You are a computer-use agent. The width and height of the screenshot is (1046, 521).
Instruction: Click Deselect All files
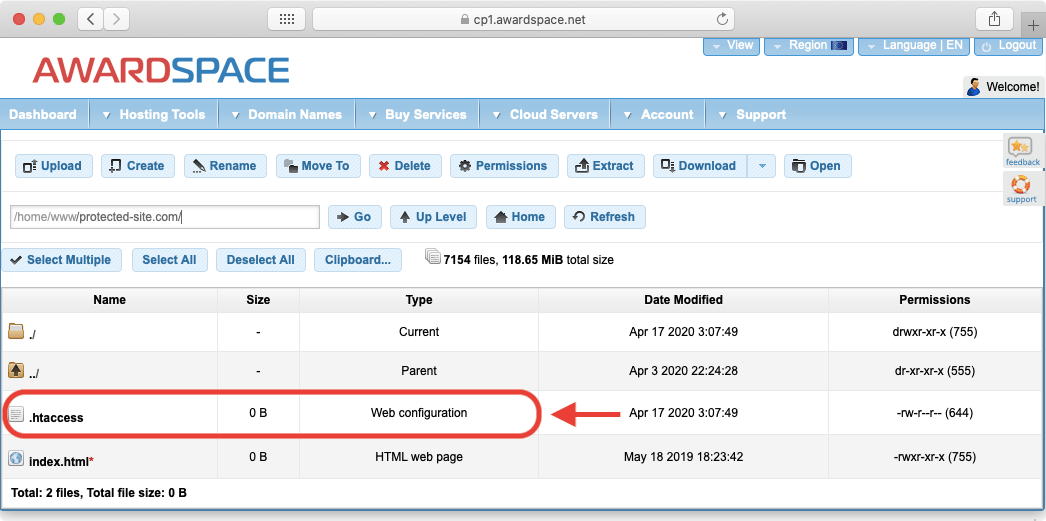click(261, 260)
